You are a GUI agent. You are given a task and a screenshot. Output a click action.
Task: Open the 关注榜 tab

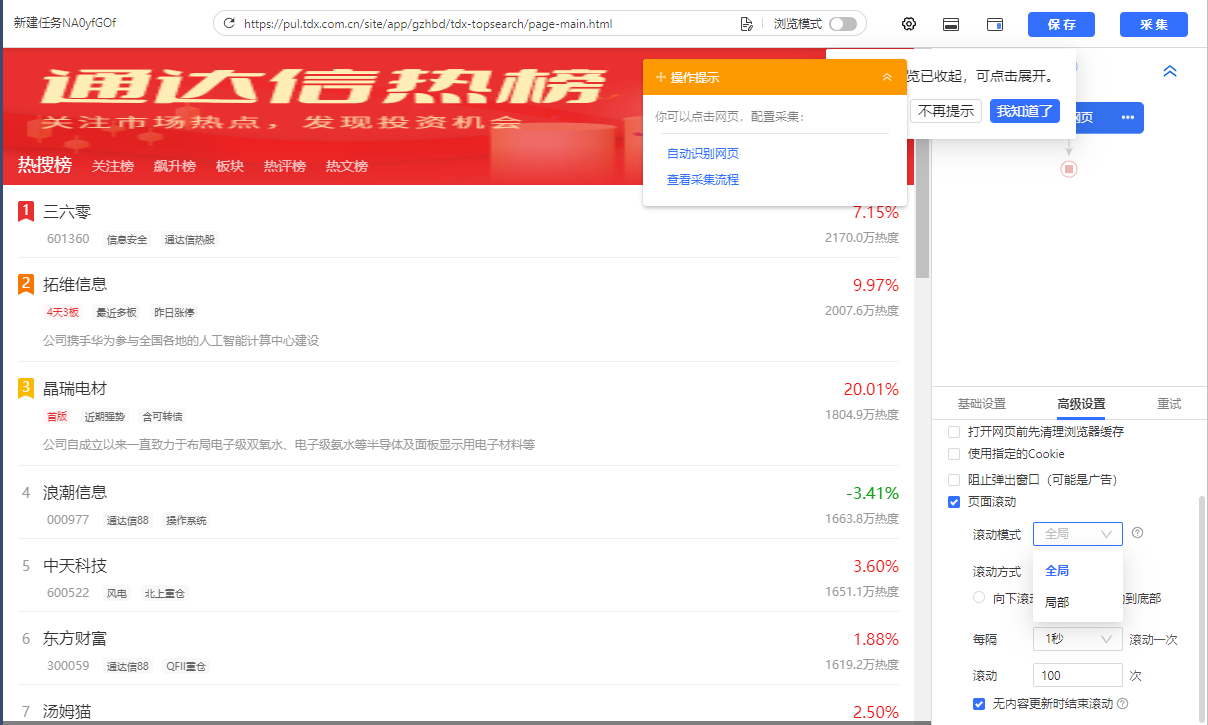[x=113, y=166]
